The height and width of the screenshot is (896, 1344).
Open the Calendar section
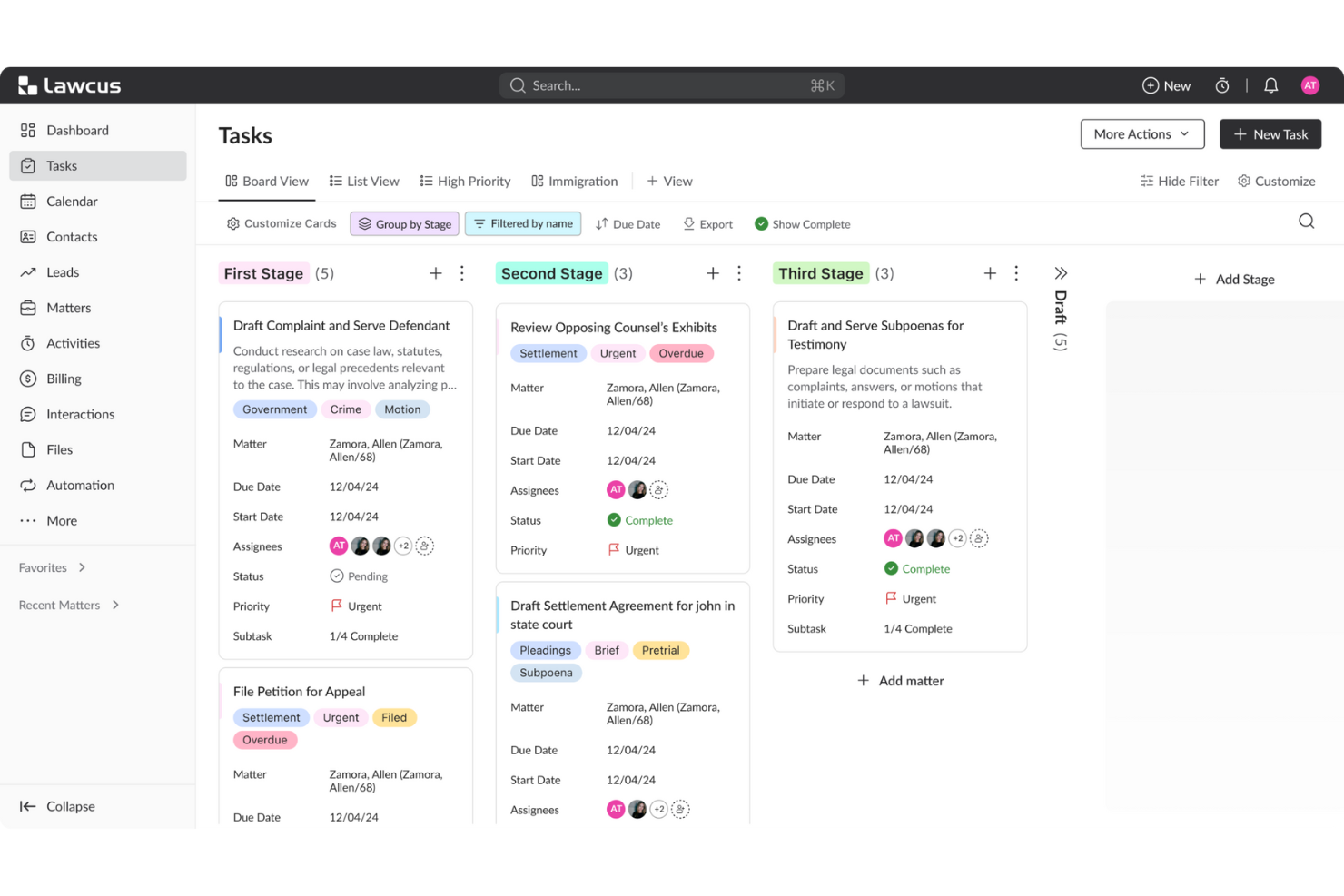[x=71, y=201]
